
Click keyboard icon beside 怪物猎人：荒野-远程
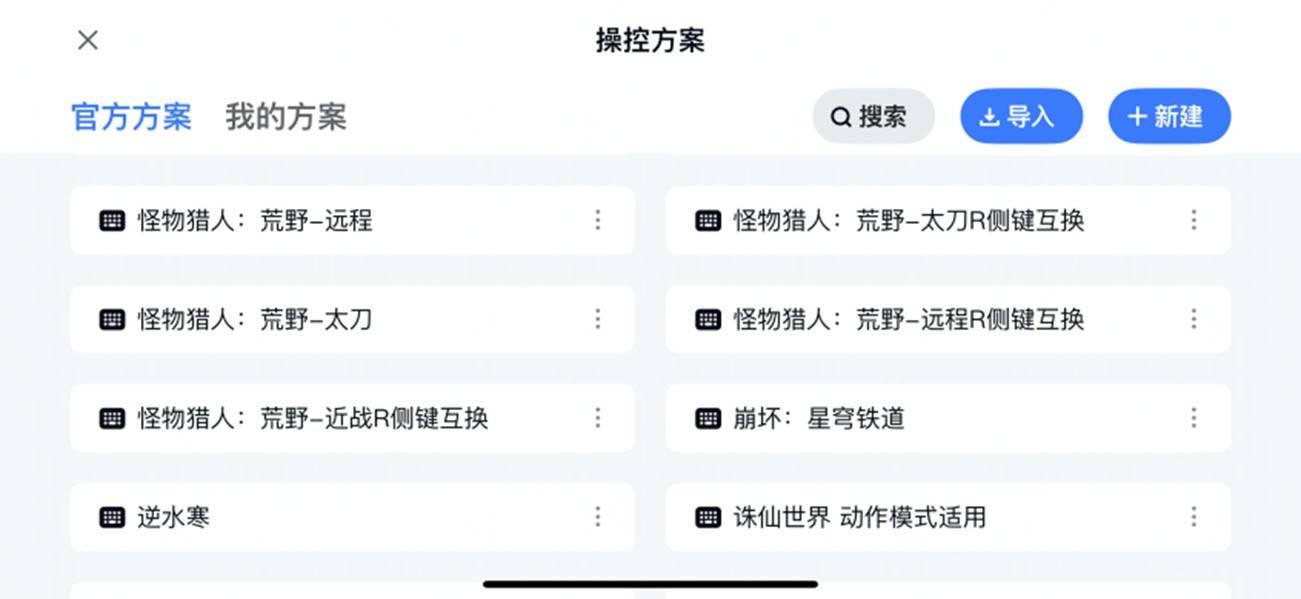[x=112, y=221]
